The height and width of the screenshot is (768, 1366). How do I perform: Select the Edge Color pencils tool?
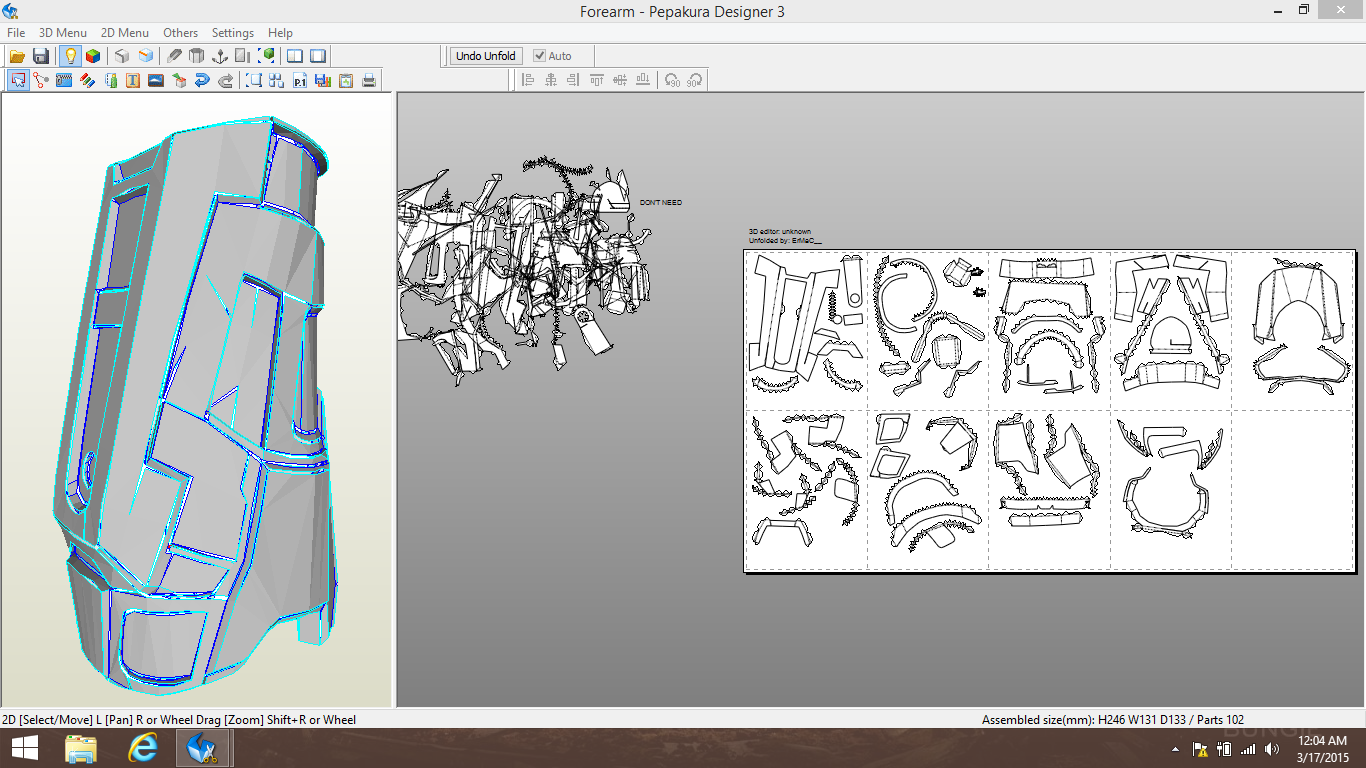87,81
